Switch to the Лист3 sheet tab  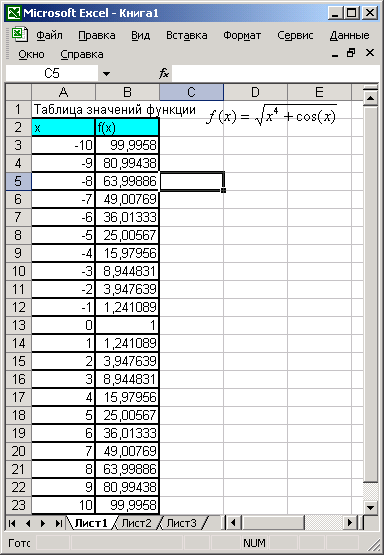(182, 523)
